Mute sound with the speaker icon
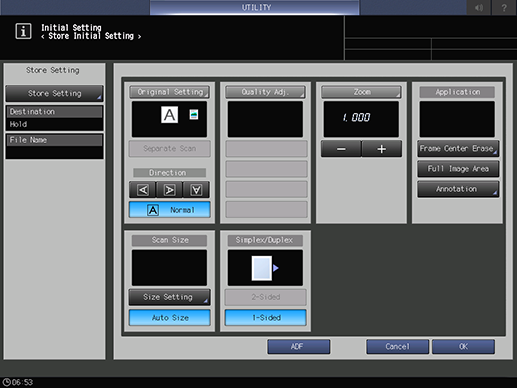517x388 pixels. pos(479,7)
